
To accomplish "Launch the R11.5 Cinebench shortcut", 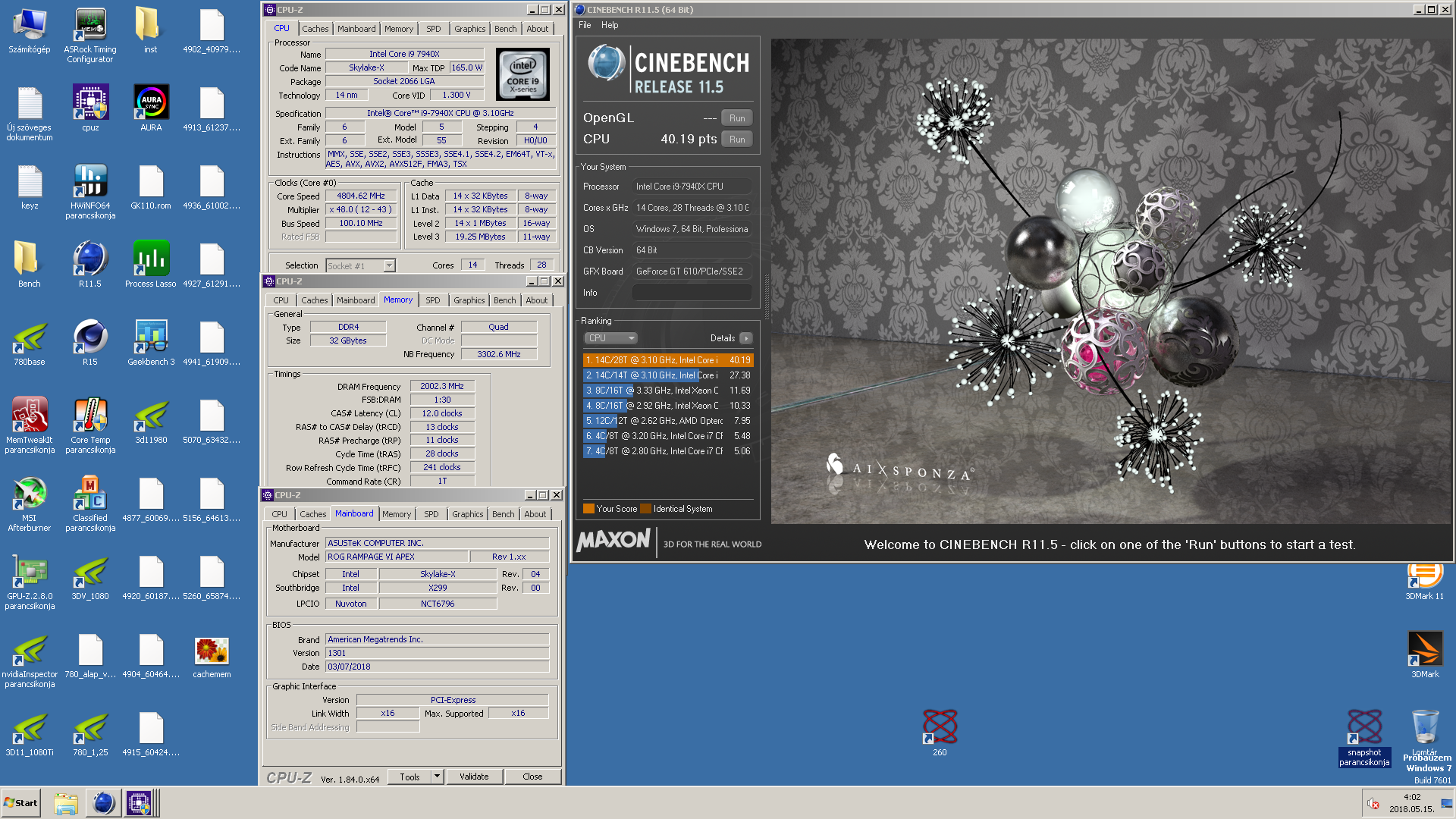I will click(x=90, y=265).
